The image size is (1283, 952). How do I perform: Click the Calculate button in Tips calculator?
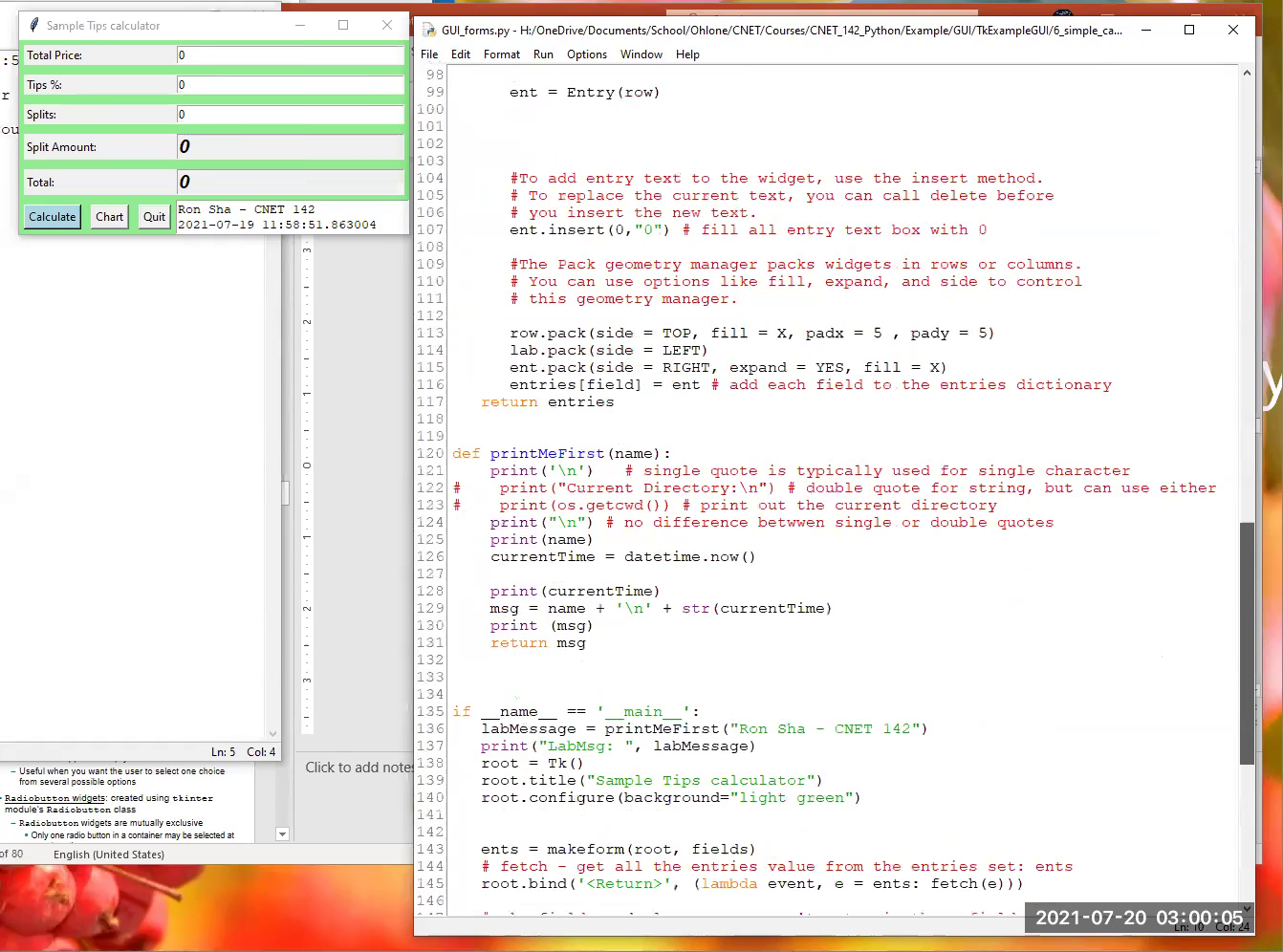click(52, 217)
